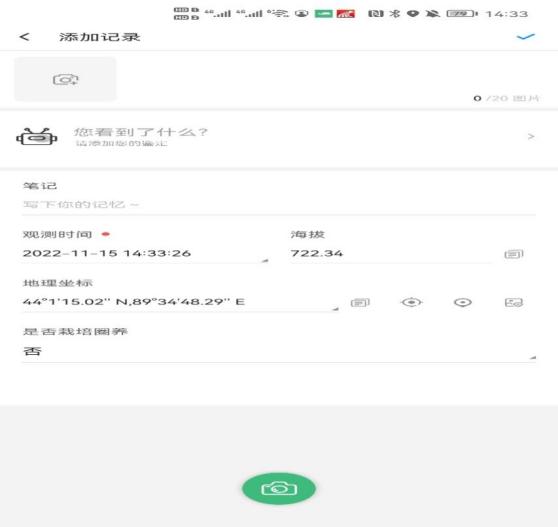Edit the 海拔 altitude value 722.34

390,253
